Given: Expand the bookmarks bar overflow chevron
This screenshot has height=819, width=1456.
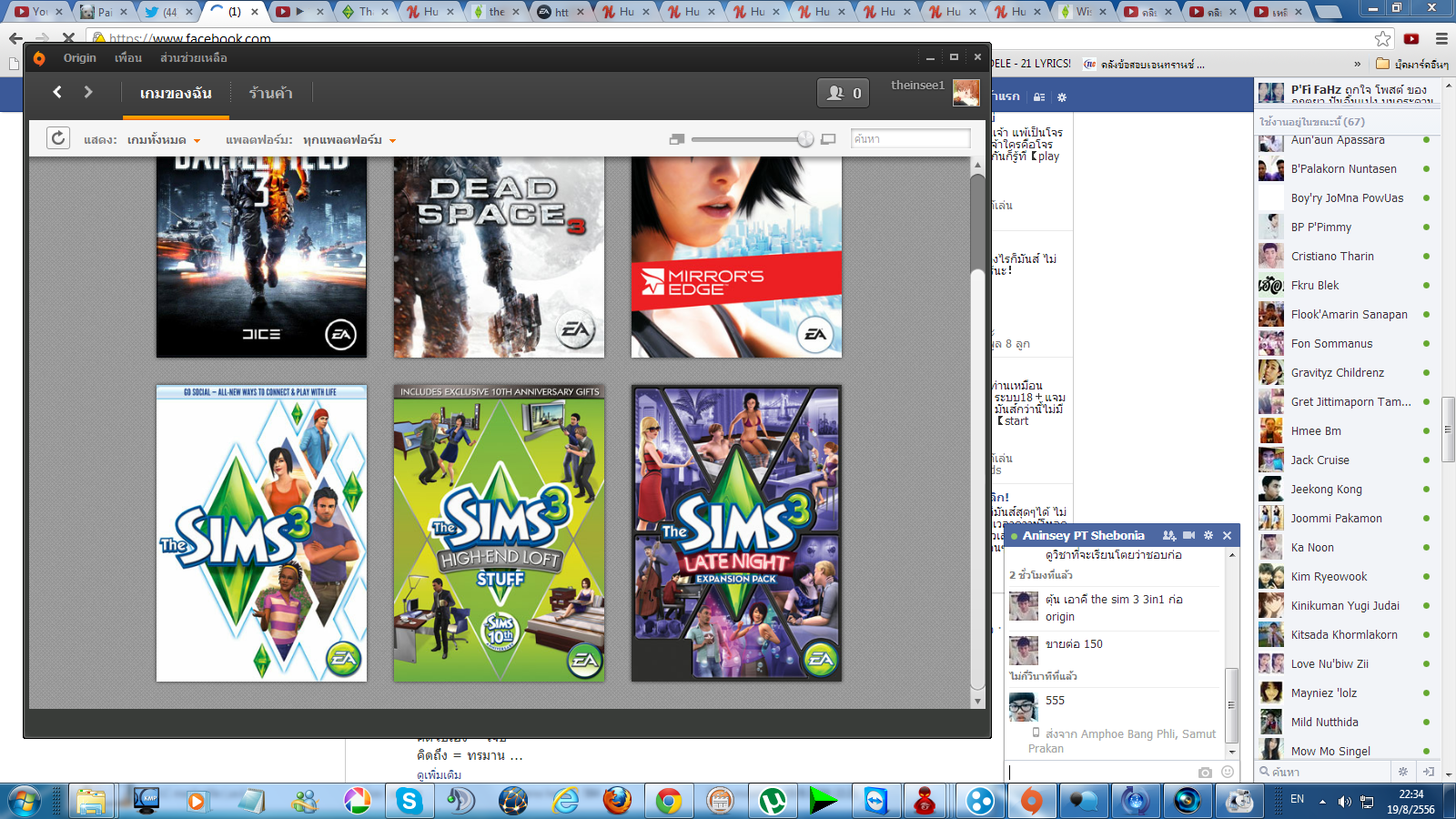Looking at the screenshot, I should (x=1358, y=64).
